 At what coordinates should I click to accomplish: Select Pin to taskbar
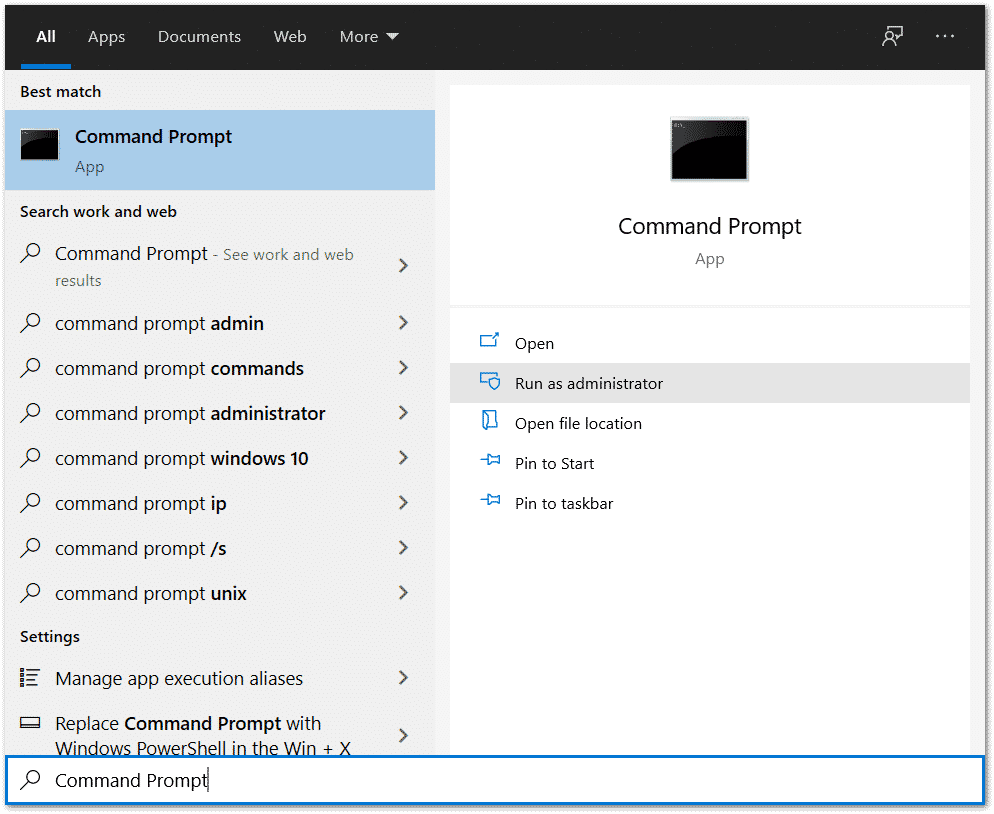(x=710, y=503)
